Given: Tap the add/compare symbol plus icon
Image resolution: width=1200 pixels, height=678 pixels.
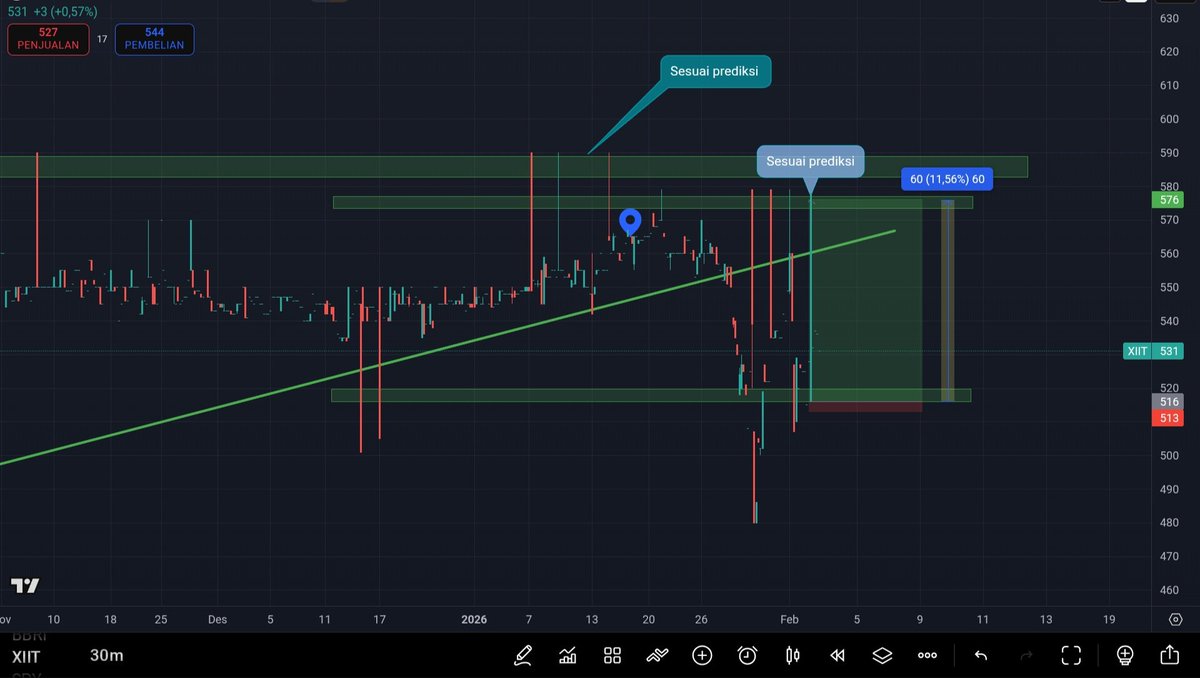Looking at the screenshot, I should tap(702, 656).
